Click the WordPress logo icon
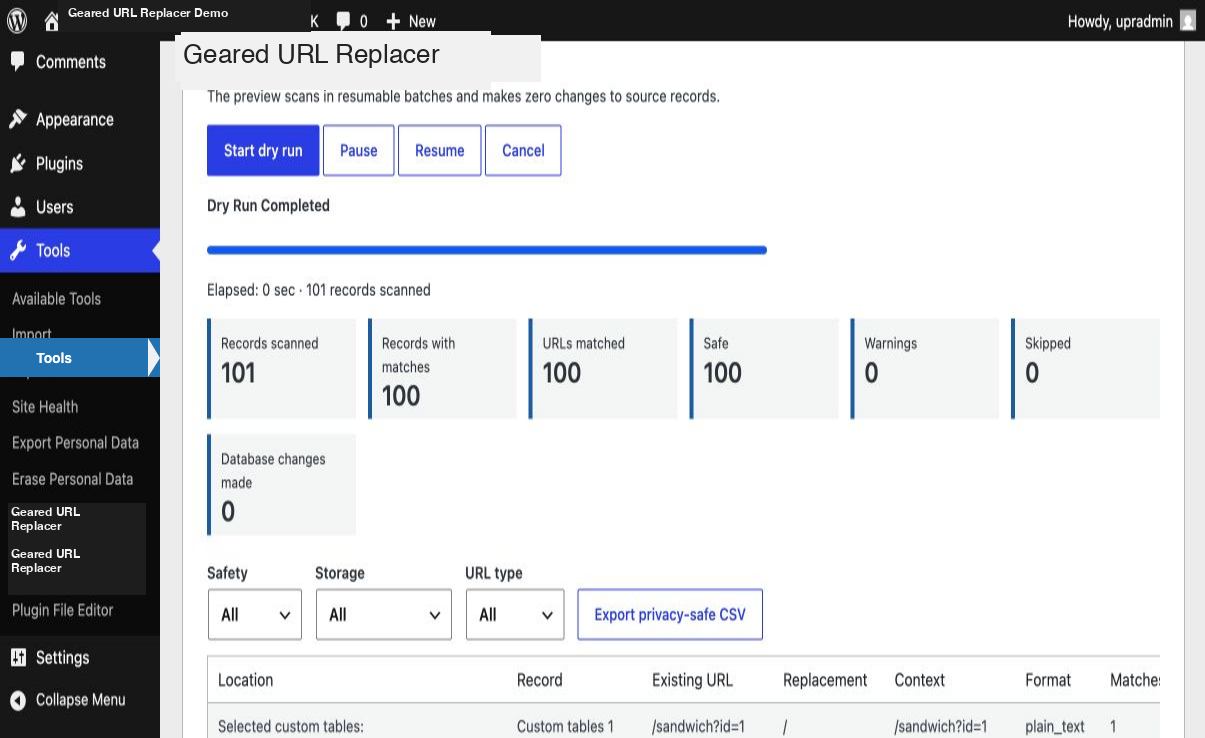Image resolution: width=1205 pixels, height=738 pixels. (17, 20)
